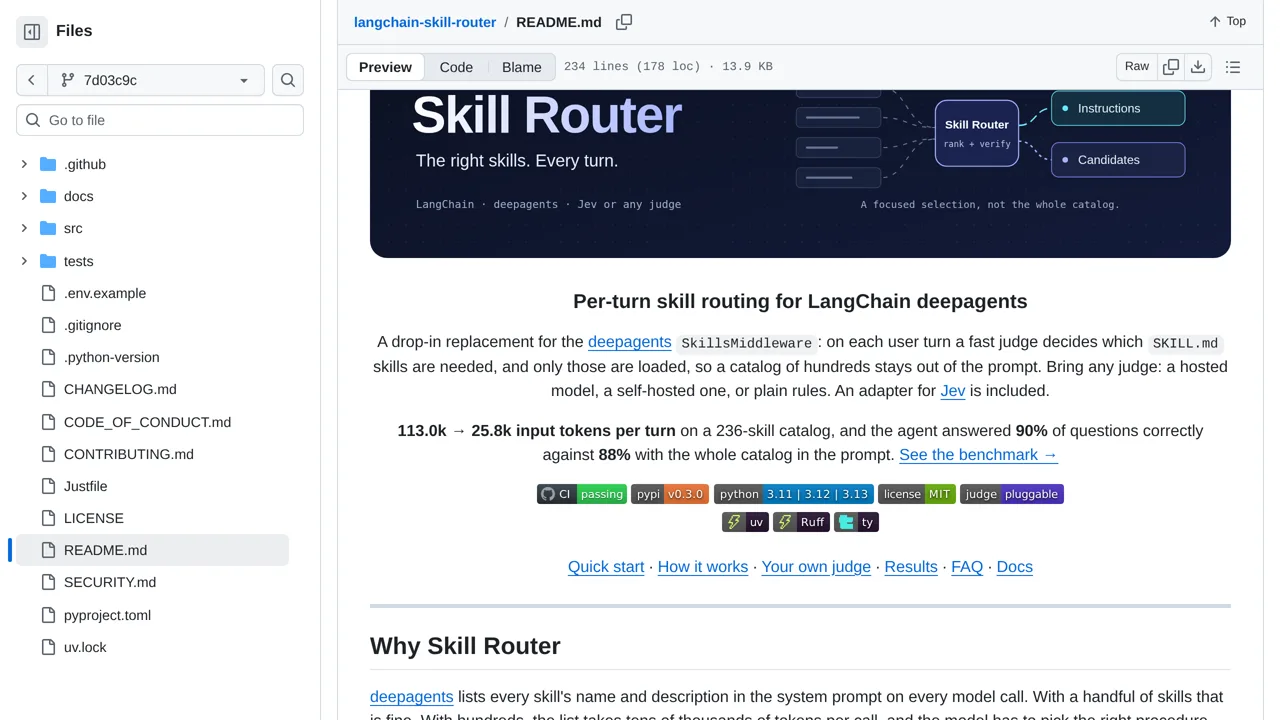Screen dimensions: 1280x720
Task: Open pyproject.toml in the file tree
Action: click(107, 615)
